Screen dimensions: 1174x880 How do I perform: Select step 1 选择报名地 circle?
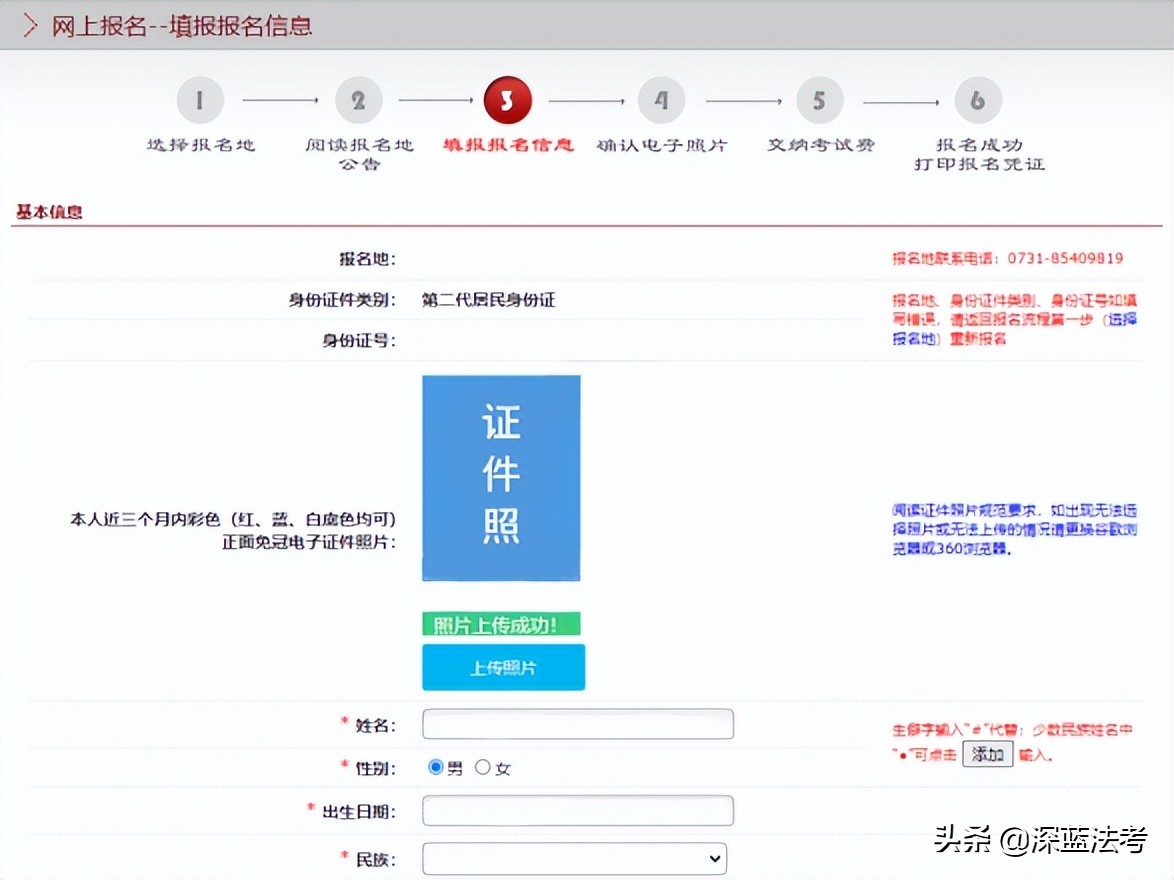[199, 100]
